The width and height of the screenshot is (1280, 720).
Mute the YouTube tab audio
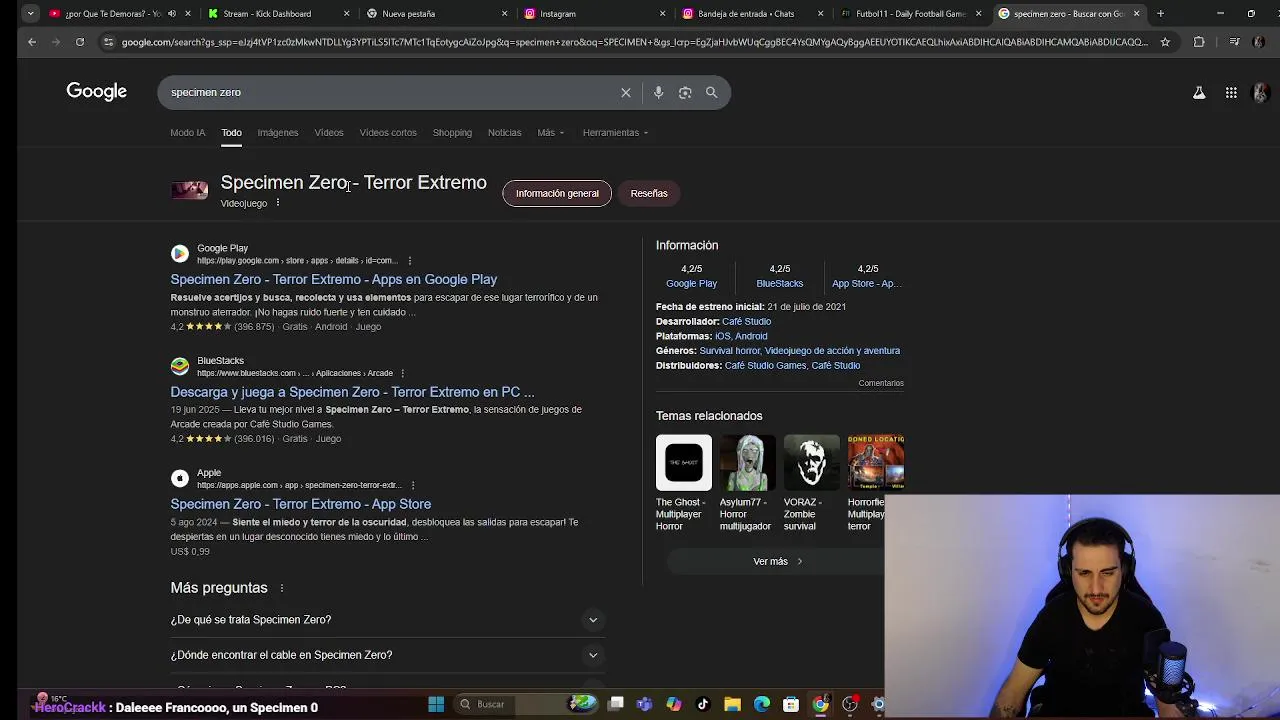pos(172,13)
